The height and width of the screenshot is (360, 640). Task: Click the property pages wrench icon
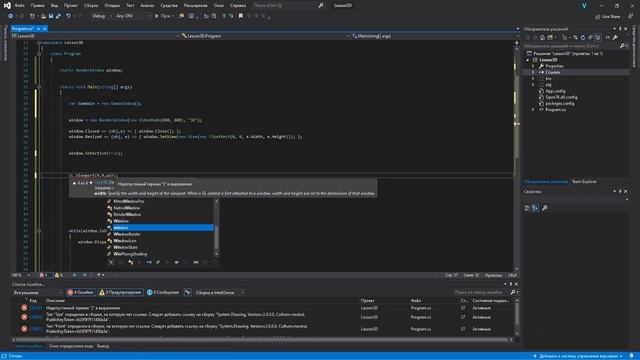pos(544,208)
